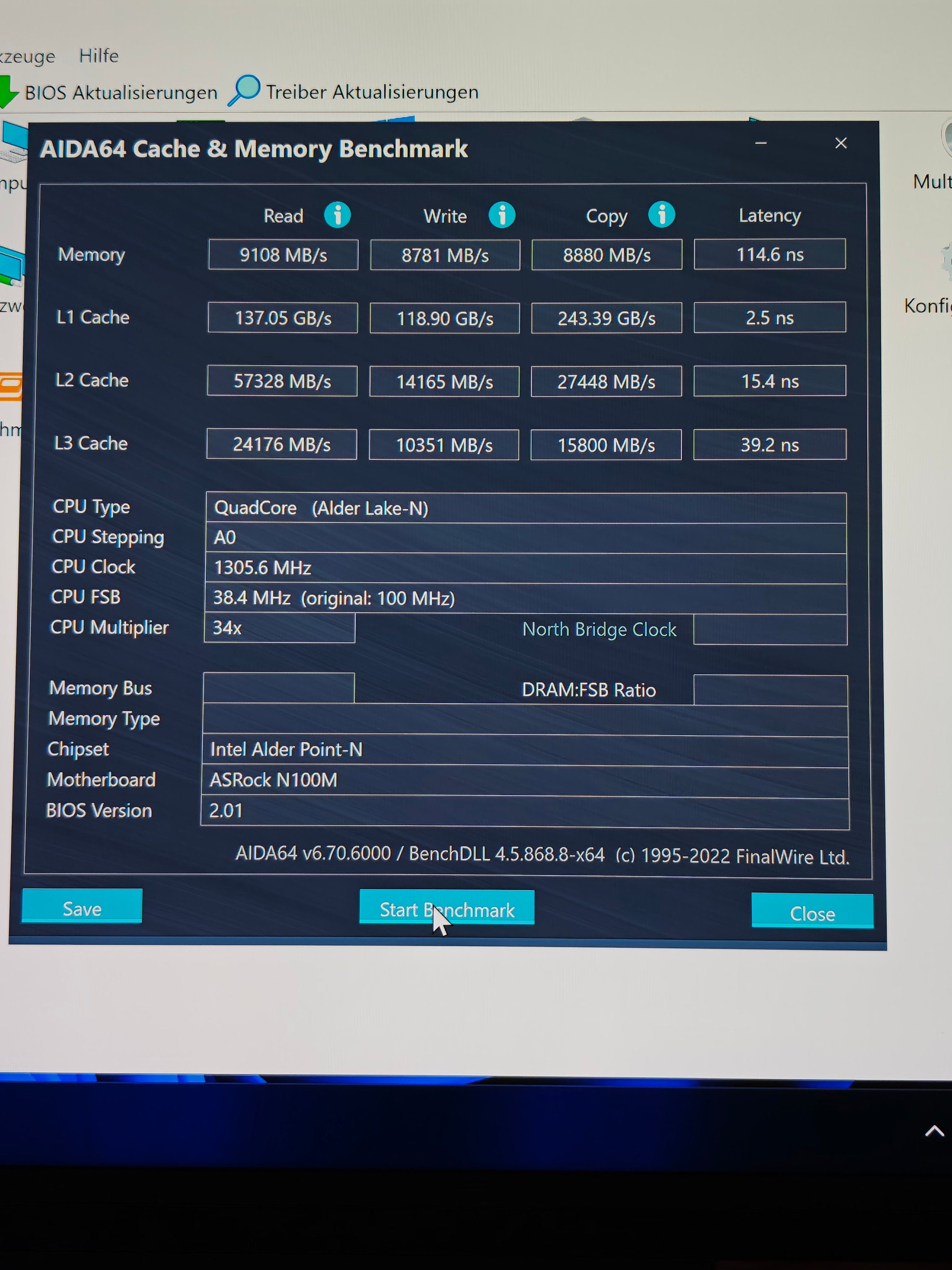Select the L1 Cache Copy result field

pyautogui.click(x=606, y=318)
